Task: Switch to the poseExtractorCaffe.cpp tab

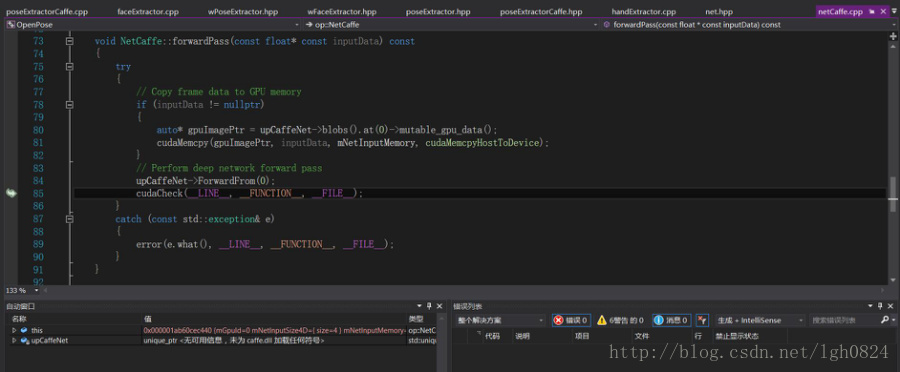Action: click(x=46, y=11)
